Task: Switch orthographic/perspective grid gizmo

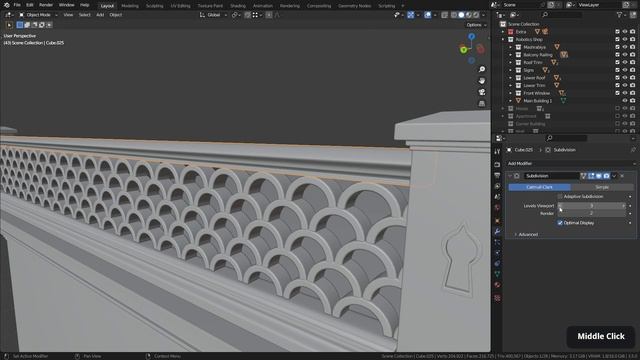Action: [x=482, y=104]
